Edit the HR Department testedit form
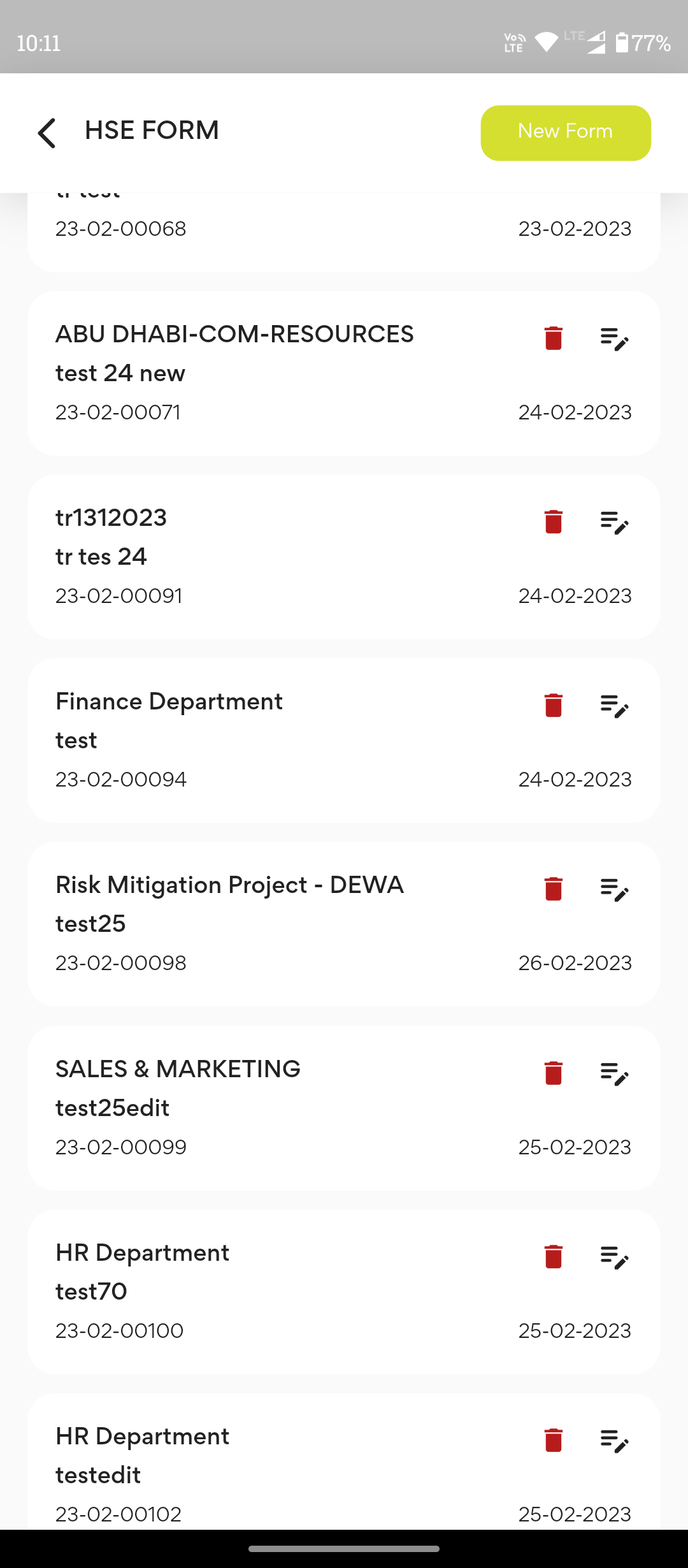This screenshot has width=688, height=1568. point(614,1441)
